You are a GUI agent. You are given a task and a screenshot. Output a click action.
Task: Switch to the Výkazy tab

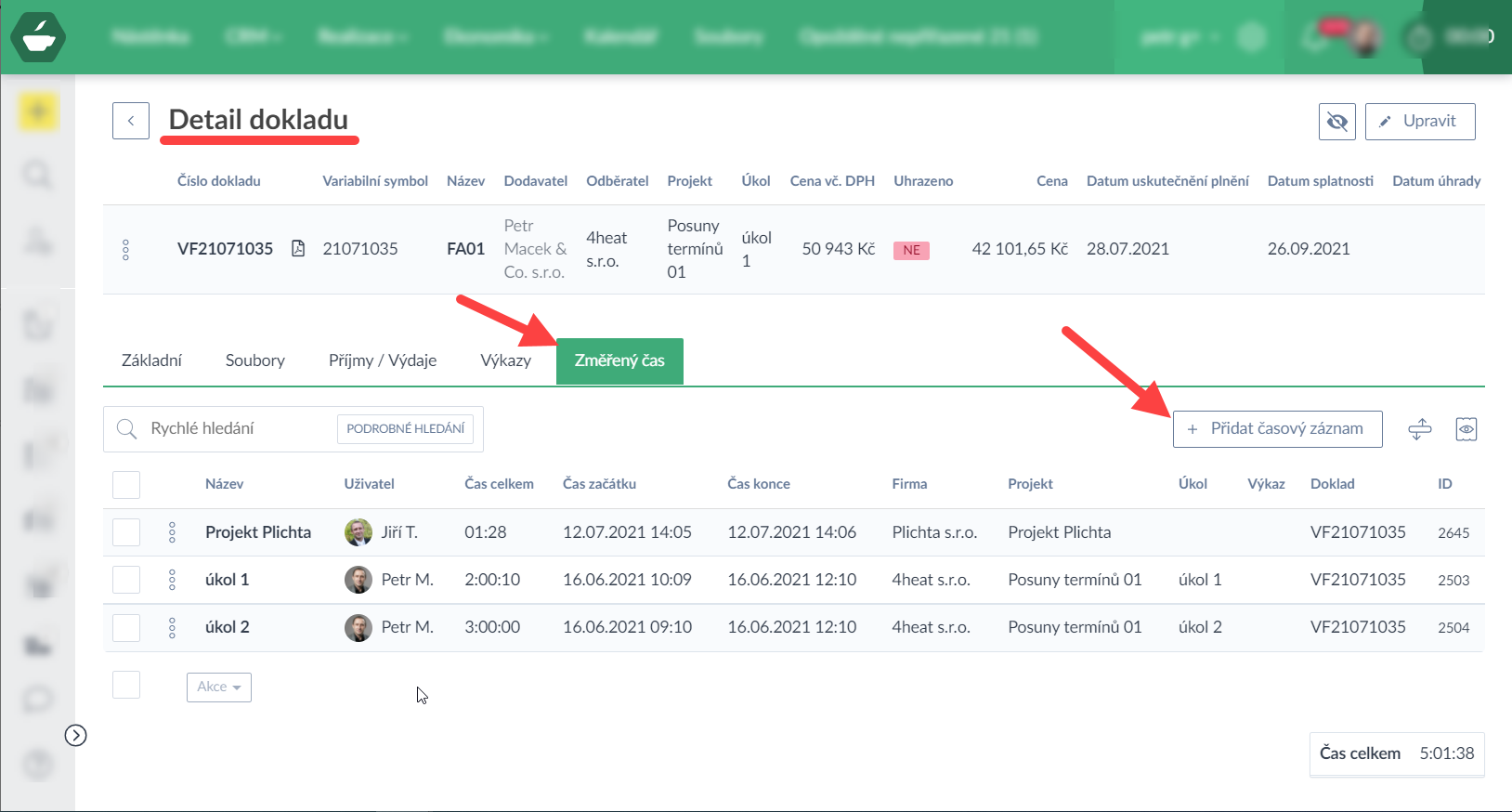pos(505,360)
